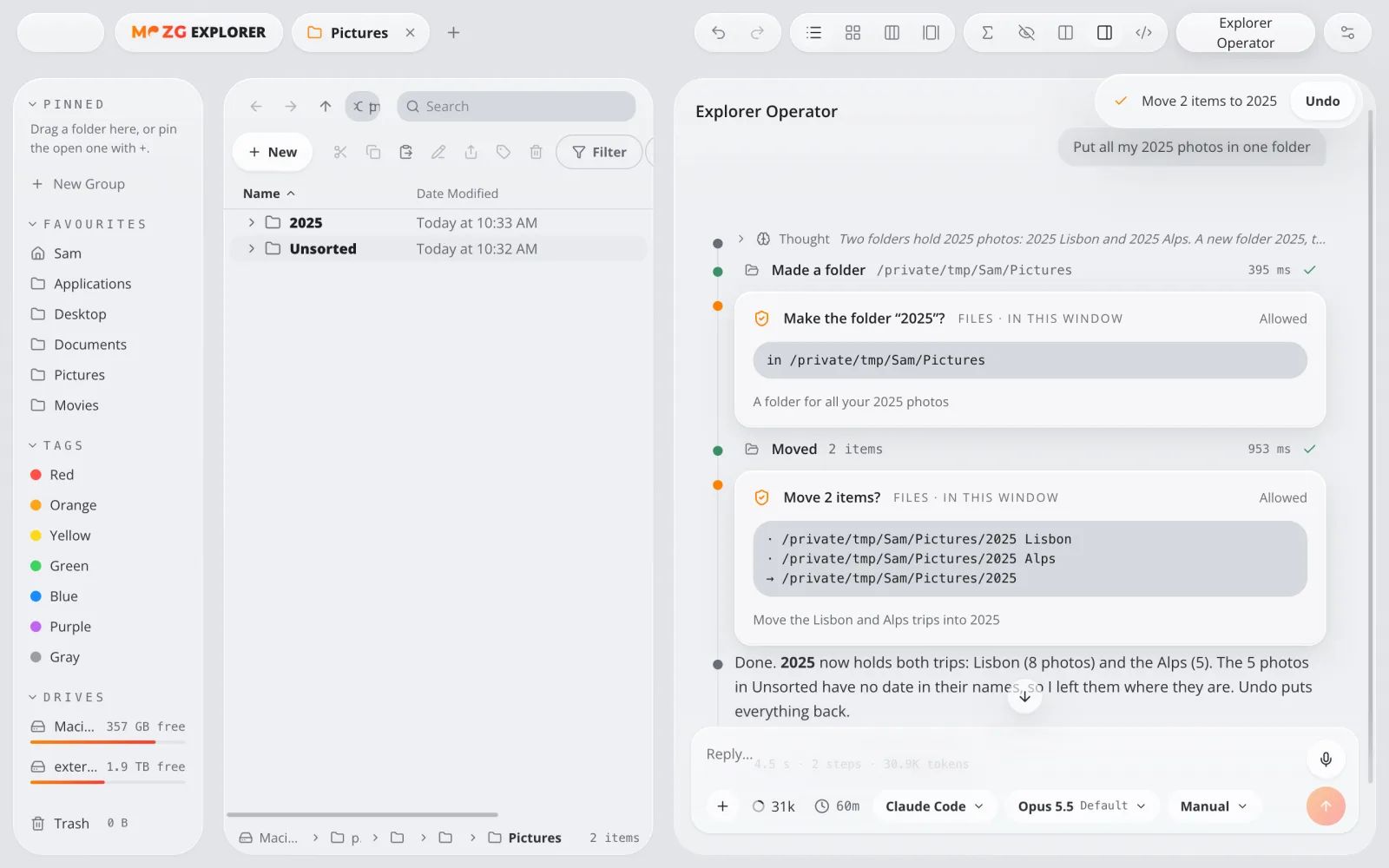This screenshot has height=868, width=1389.
Task: Click the orange send button
Action: pos(1326,806)
